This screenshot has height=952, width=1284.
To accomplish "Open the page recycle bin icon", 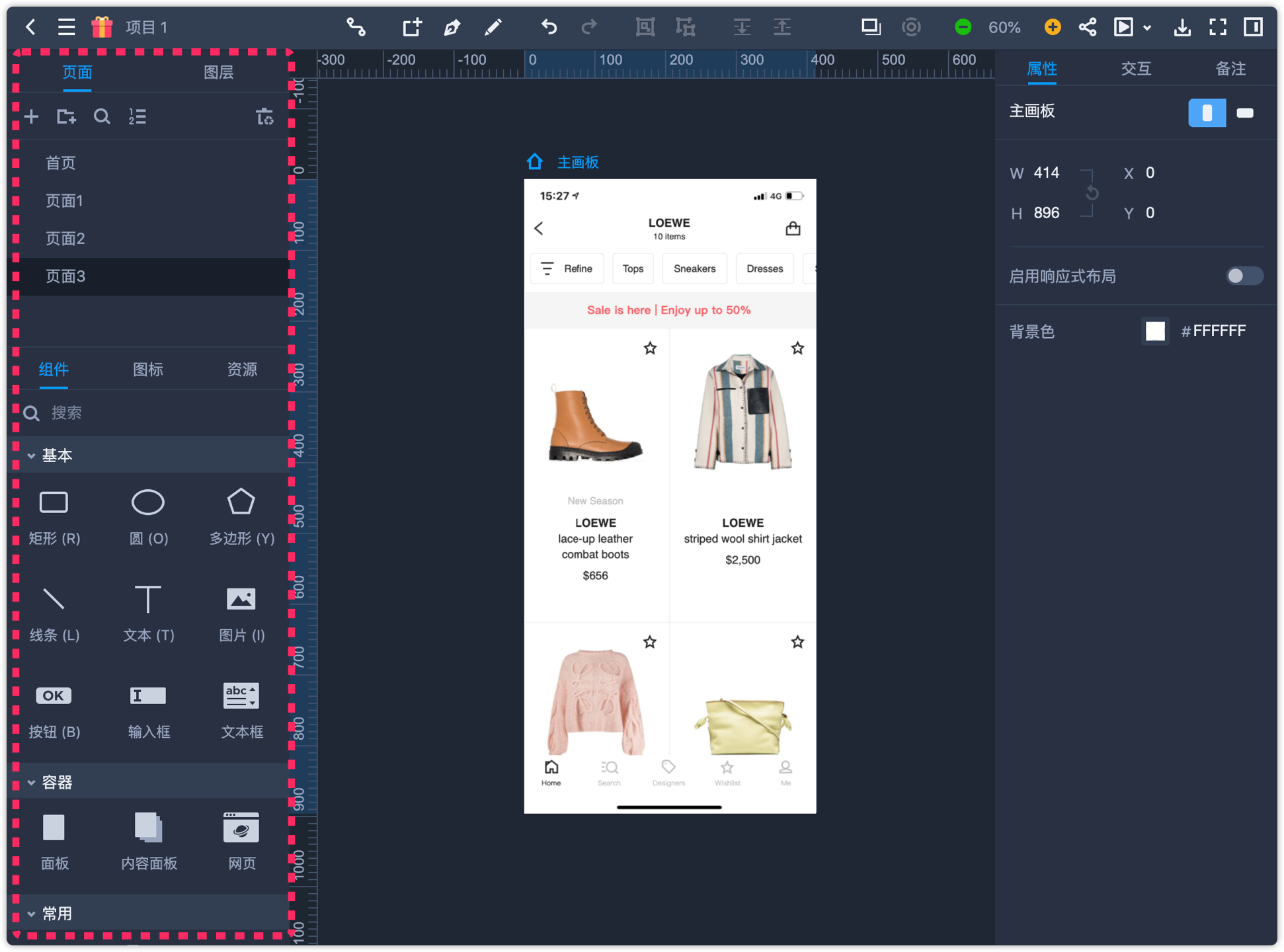I will point(264,117).
